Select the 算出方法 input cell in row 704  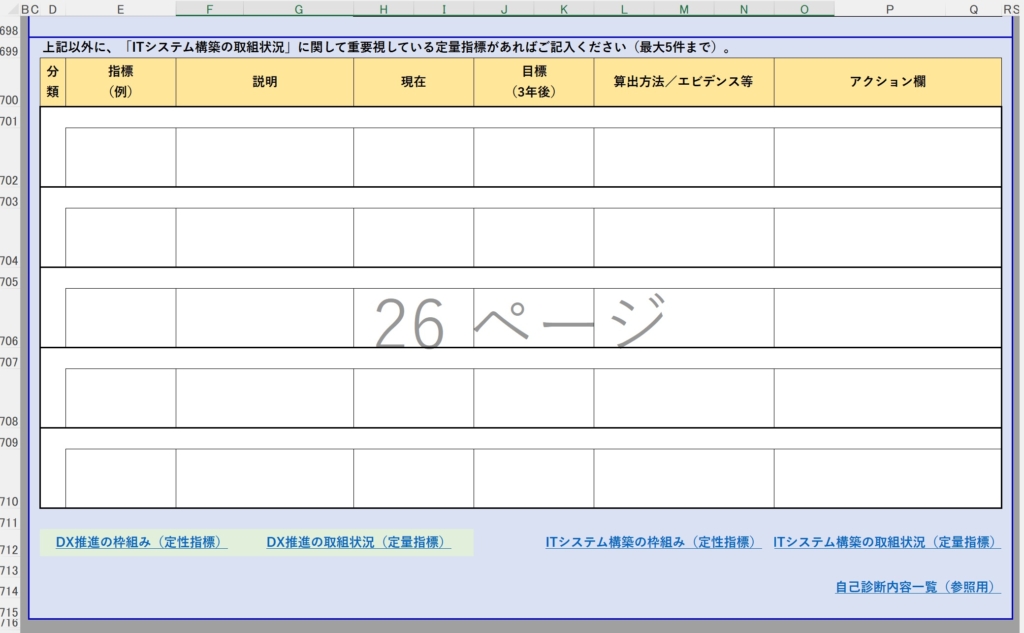point(684,238)
